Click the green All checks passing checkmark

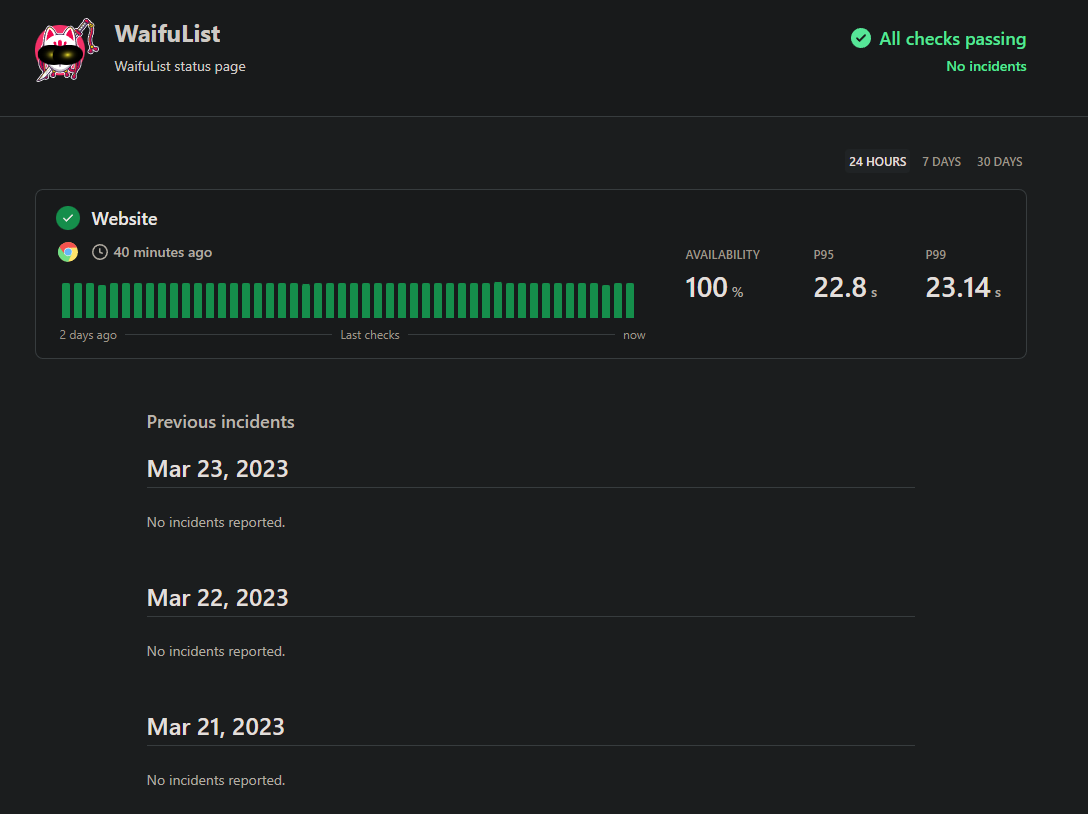[860, 39]
